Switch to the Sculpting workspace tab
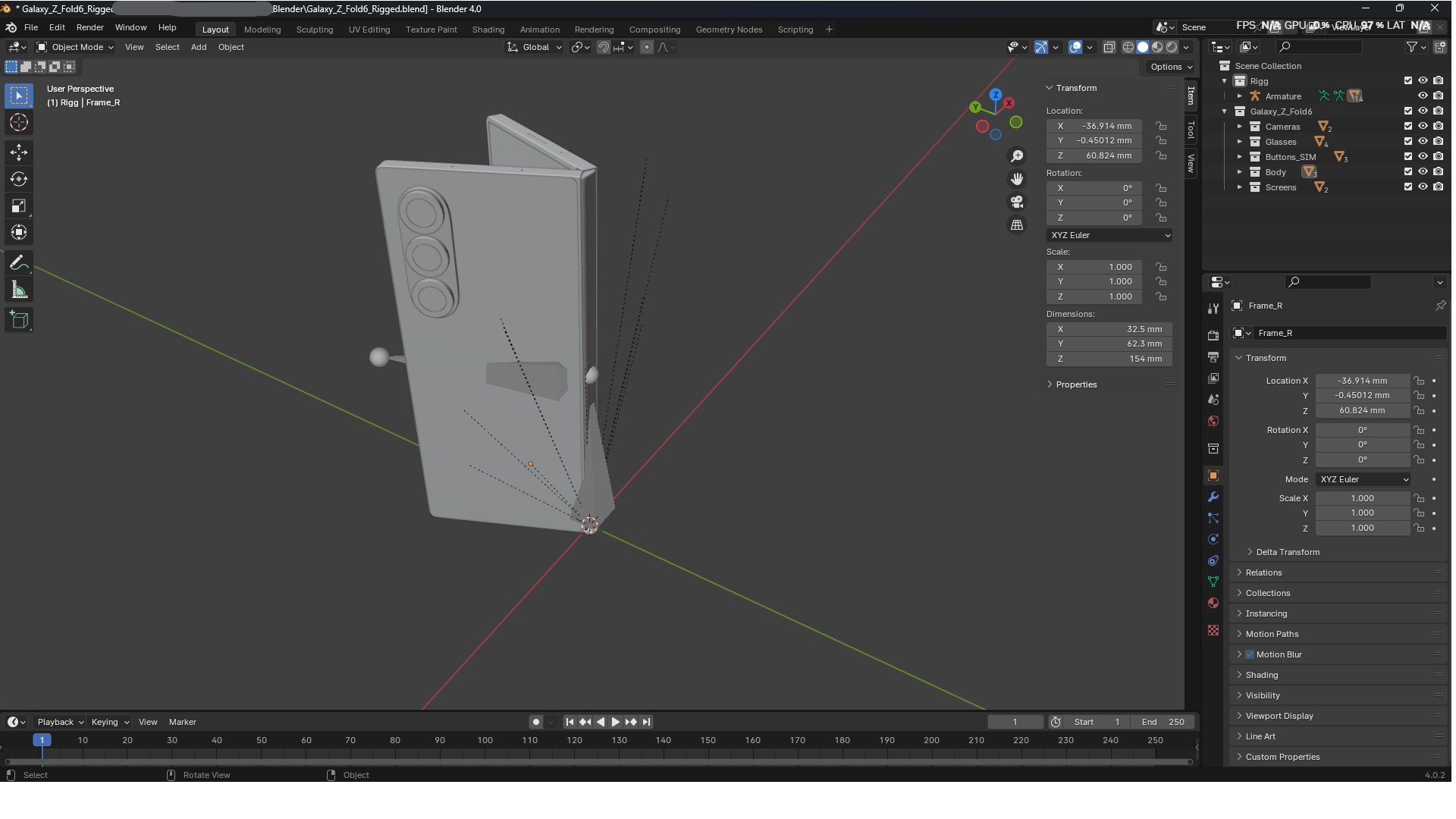Viewport: 1456px width, 819px height. (315, 30)
